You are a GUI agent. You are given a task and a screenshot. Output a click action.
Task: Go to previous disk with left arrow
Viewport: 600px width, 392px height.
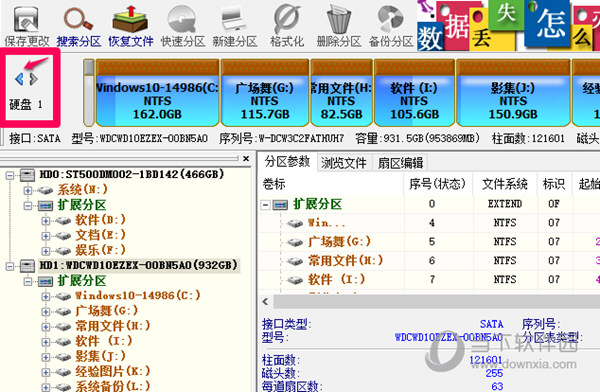coord(19,79)
